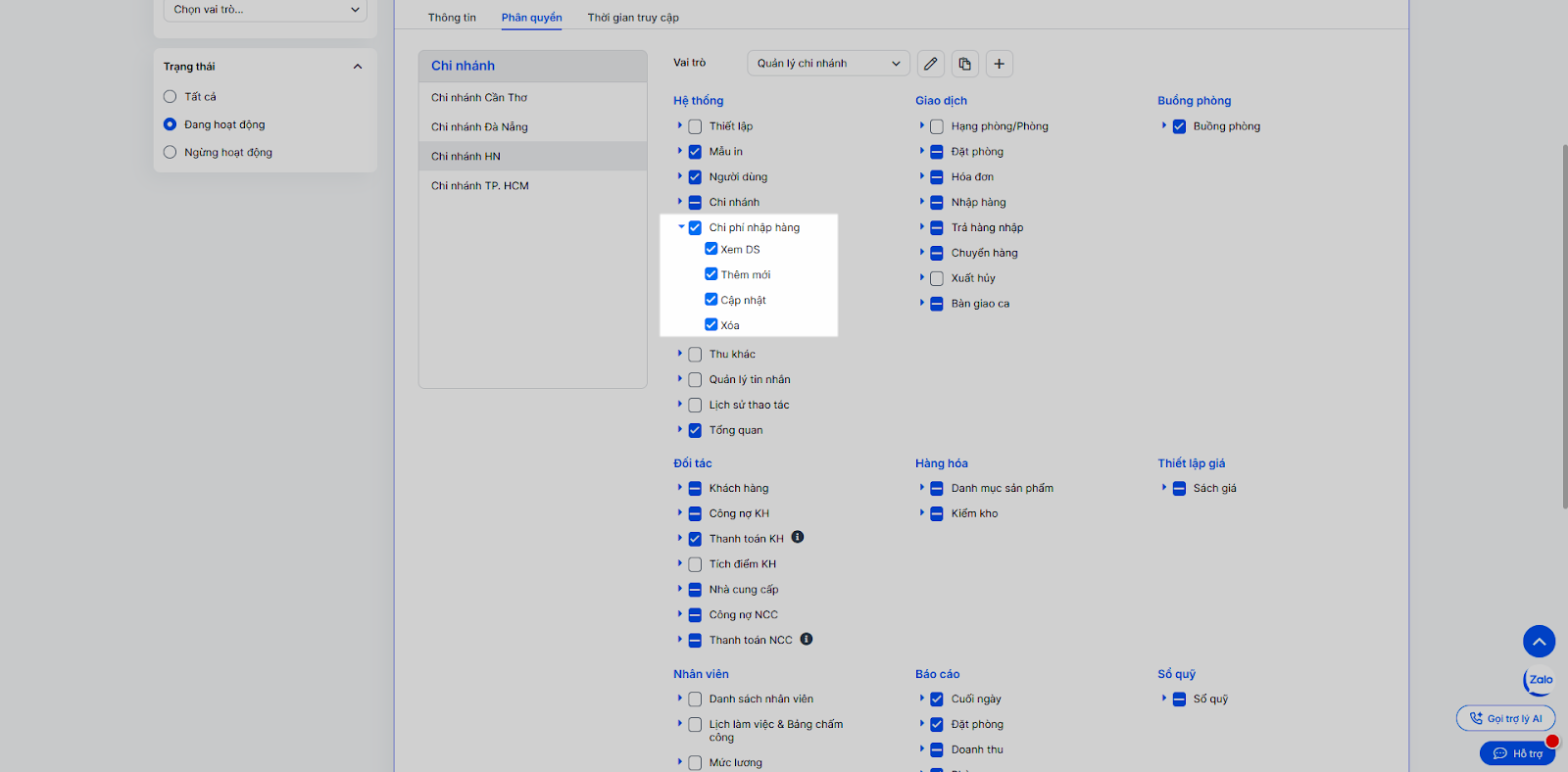
Task: Enable the Thiết lập checkbox
Action: pos(695,126)
